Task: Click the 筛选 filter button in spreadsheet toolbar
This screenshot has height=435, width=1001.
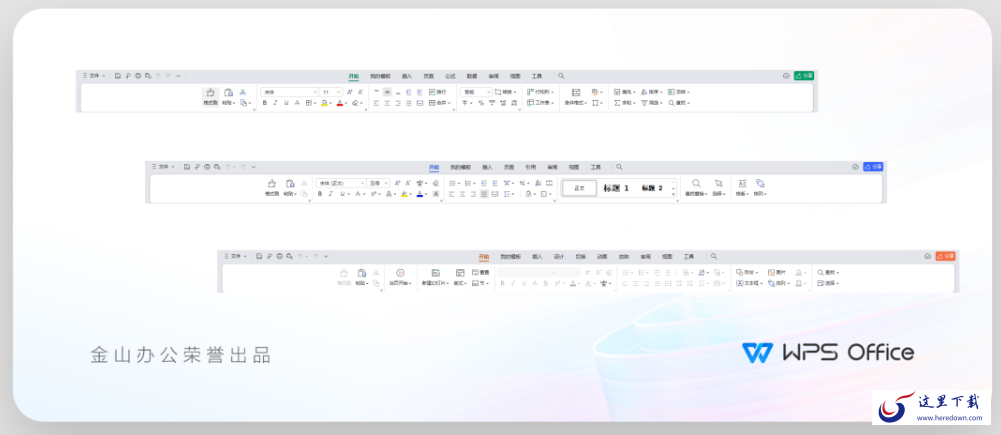Action: click(651, 103)
